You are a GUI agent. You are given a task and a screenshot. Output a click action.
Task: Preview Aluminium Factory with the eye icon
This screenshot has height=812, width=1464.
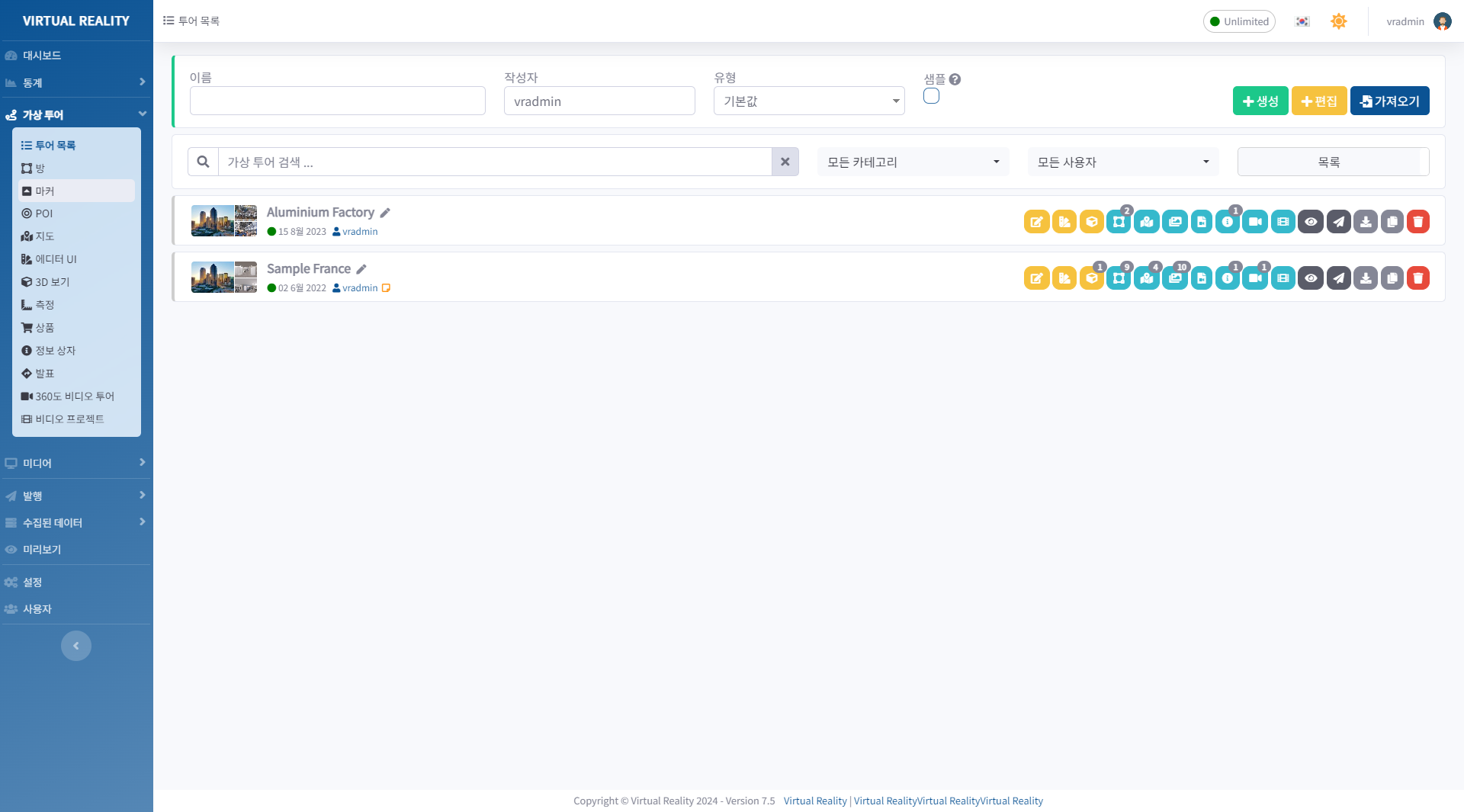(1310, 222)
